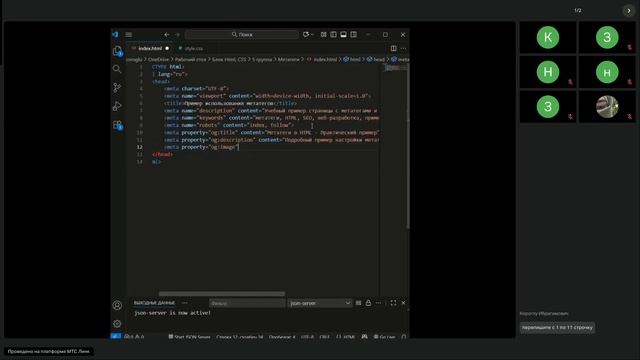640x360 pixels.
Task: Open the Search view in the activity bar
Action: click(x=117, y=69)
